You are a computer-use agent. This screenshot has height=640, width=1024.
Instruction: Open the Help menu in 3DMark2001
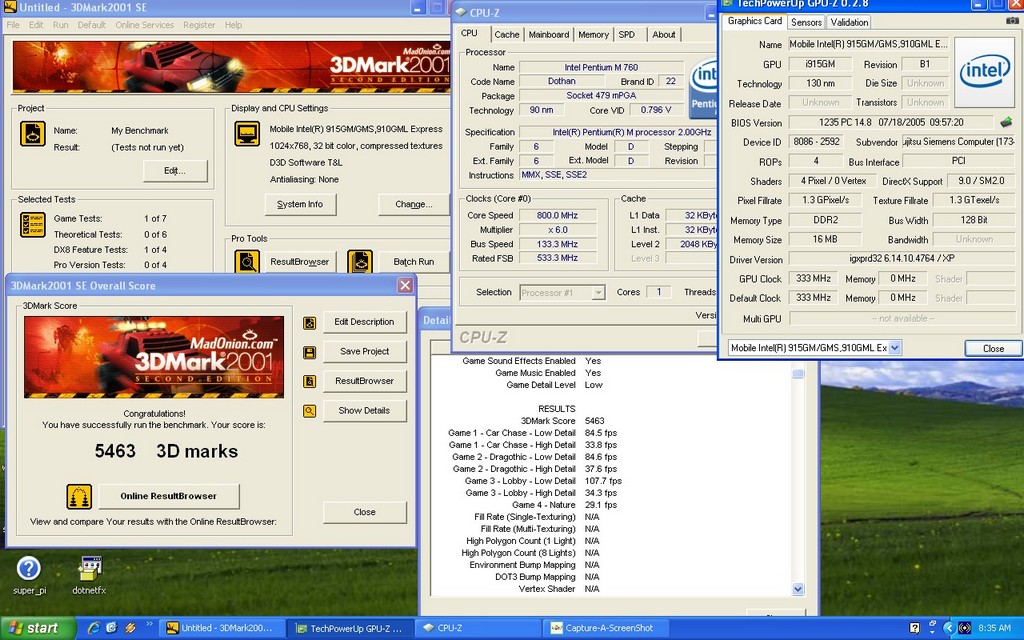(x=233, y=25)
